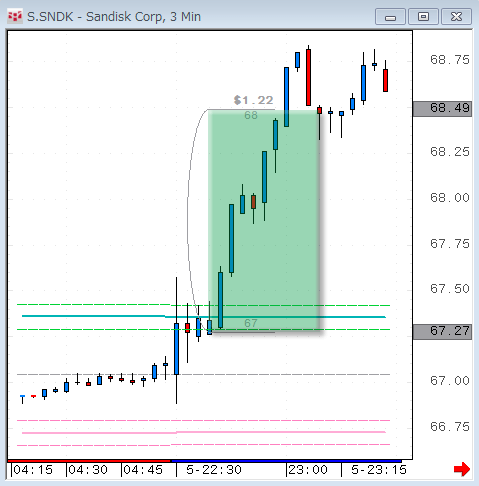Click the 66.75 price axis label

(450, 427)
